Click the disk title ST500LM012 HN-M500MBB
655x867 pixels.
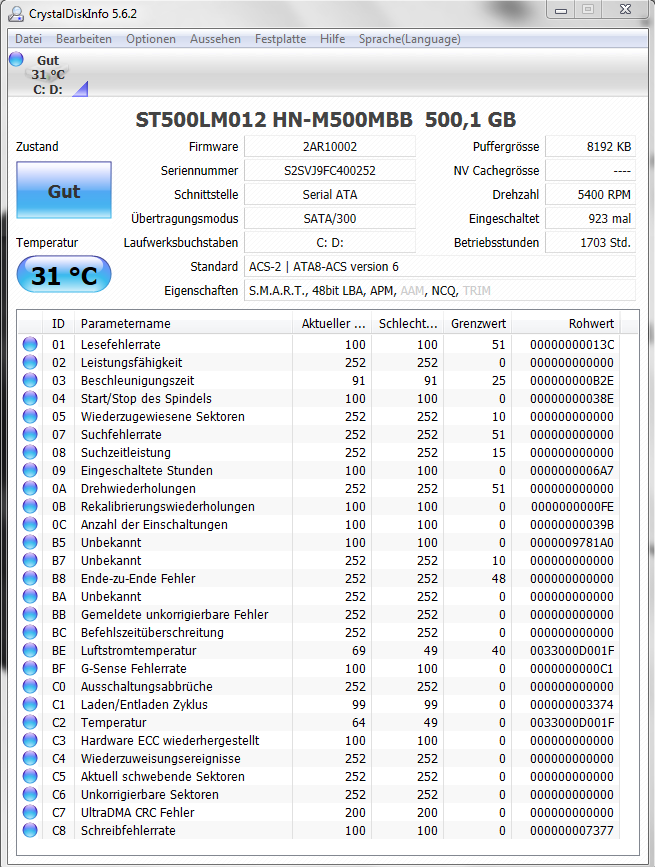tap(274, 120)
